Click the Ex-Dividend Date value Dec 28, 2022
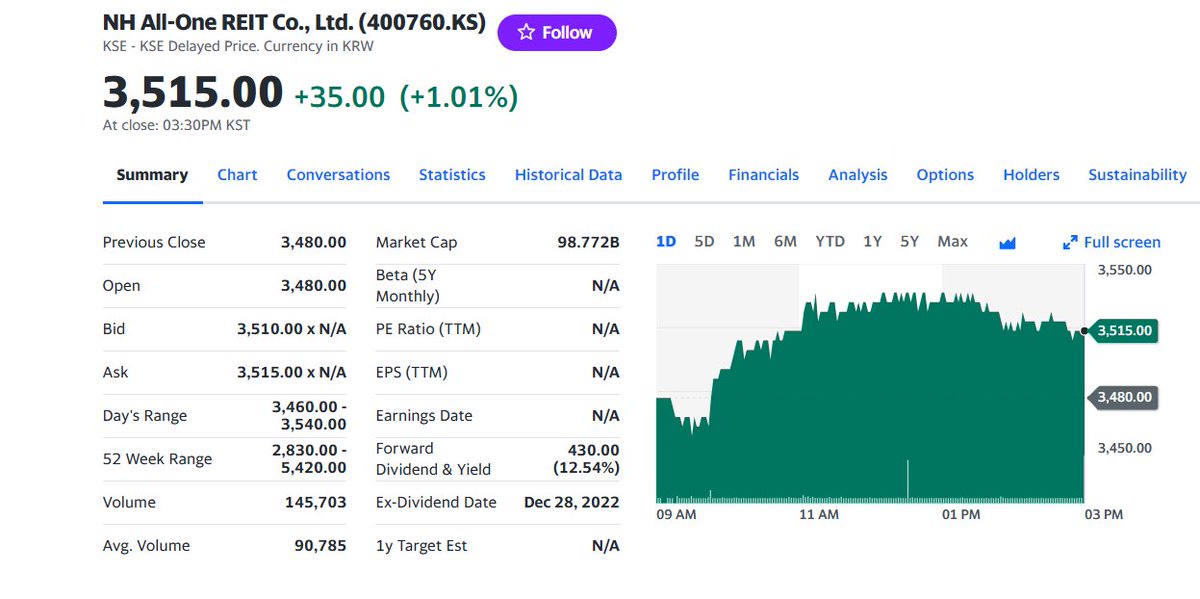1200x599 pixels. (x=572, y=503)
